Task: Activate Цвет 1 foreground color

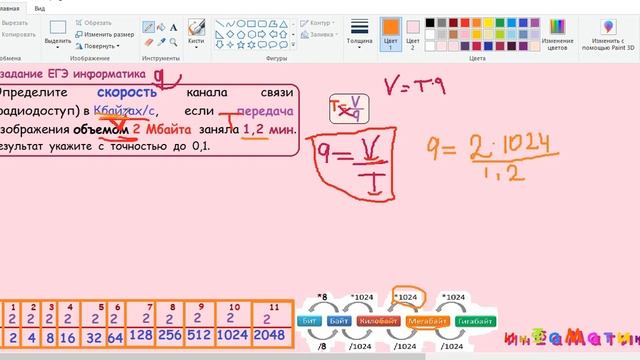Action: (x=391, y=34)
